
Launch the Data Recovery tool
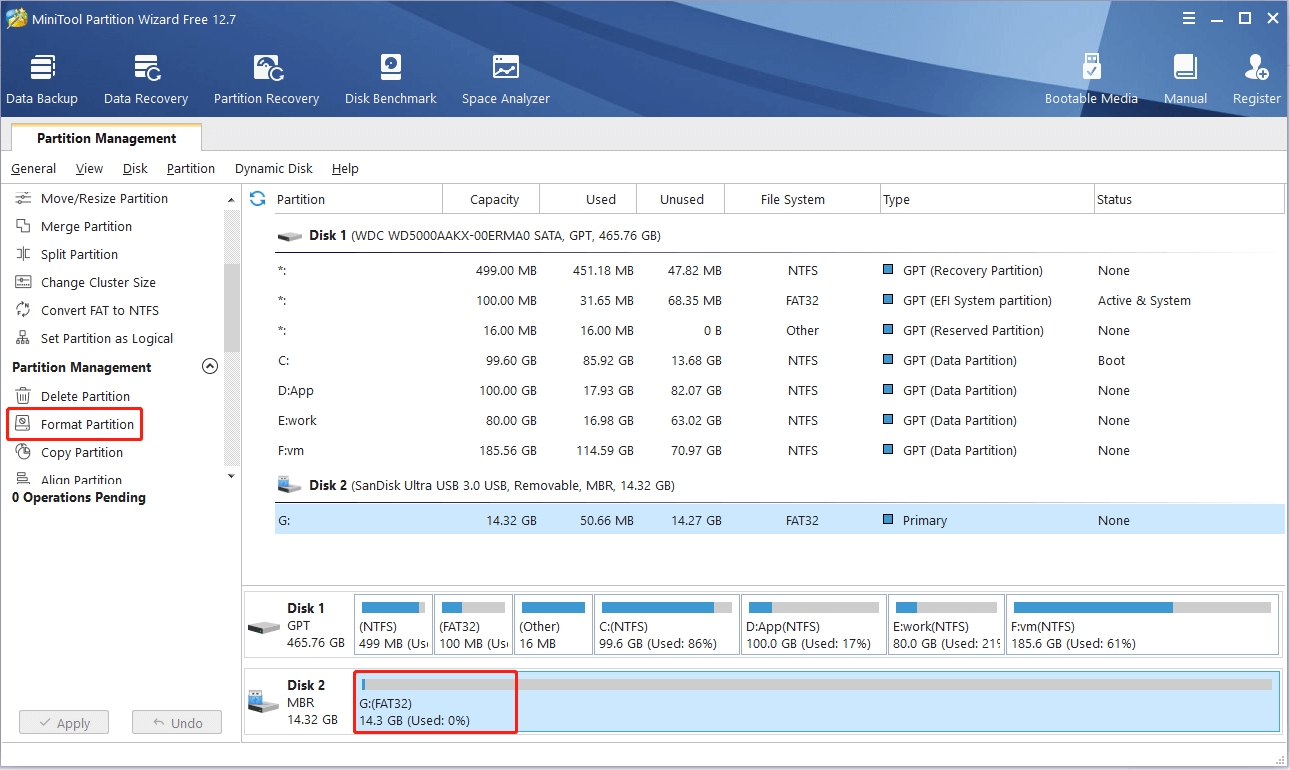pos(146,79)
